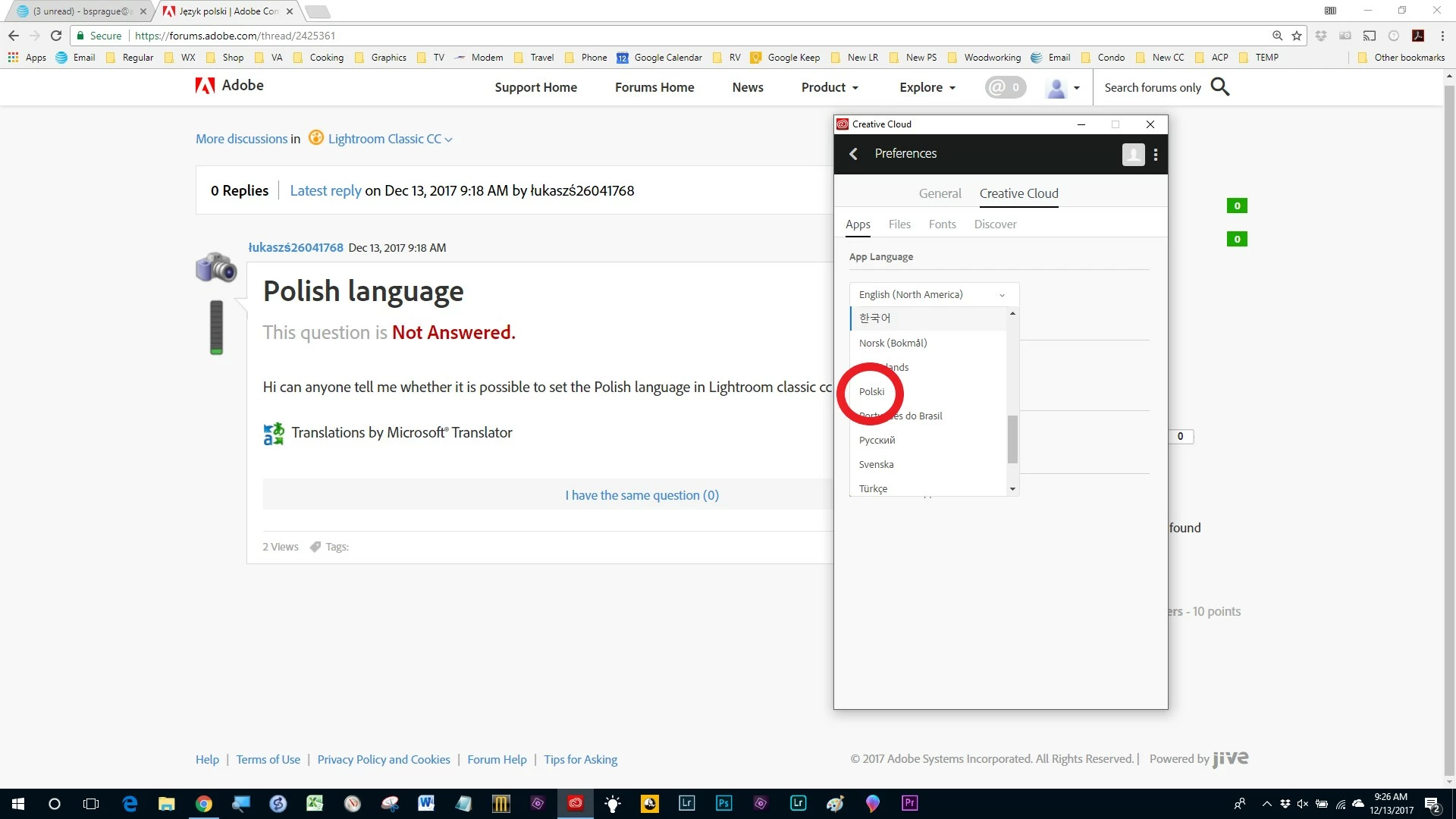Reload the page with refresh icon
The height and width of the screenshot is (819, 1456).
tap(56, 36)
